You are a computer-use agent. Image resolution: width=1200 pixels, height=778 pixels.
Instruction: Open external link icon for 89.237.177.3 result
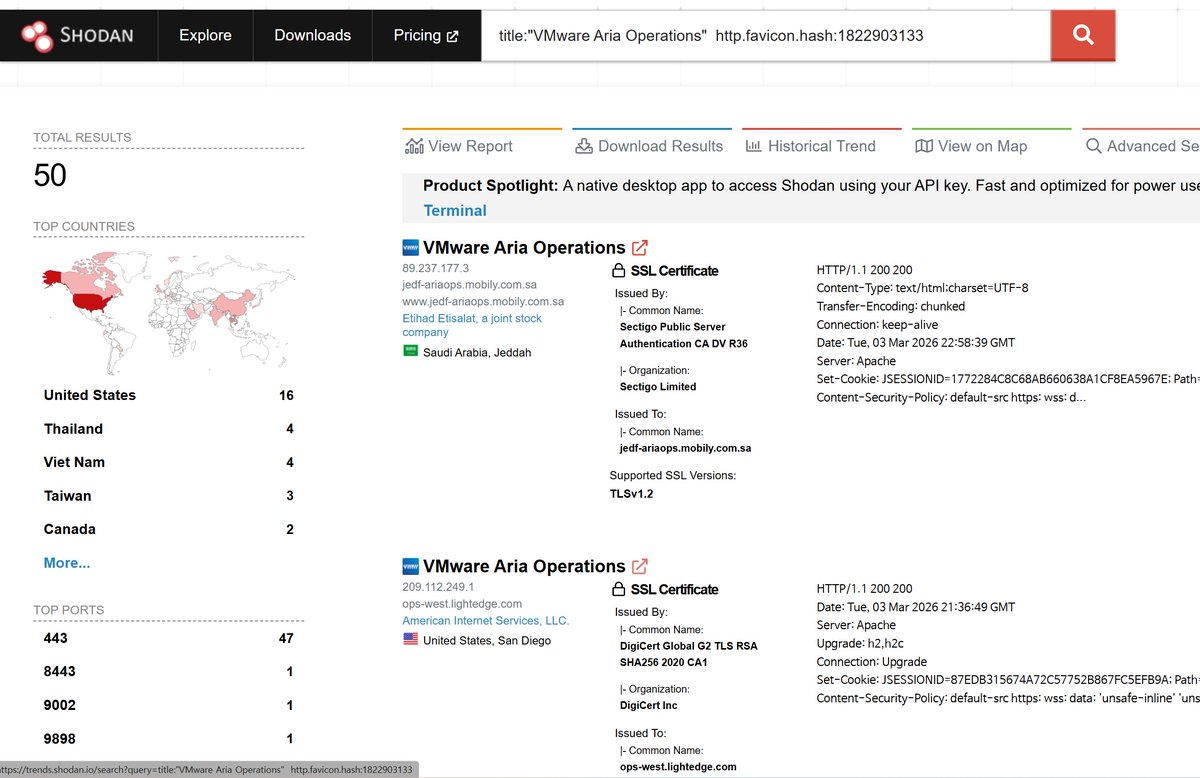click(640, 248)
